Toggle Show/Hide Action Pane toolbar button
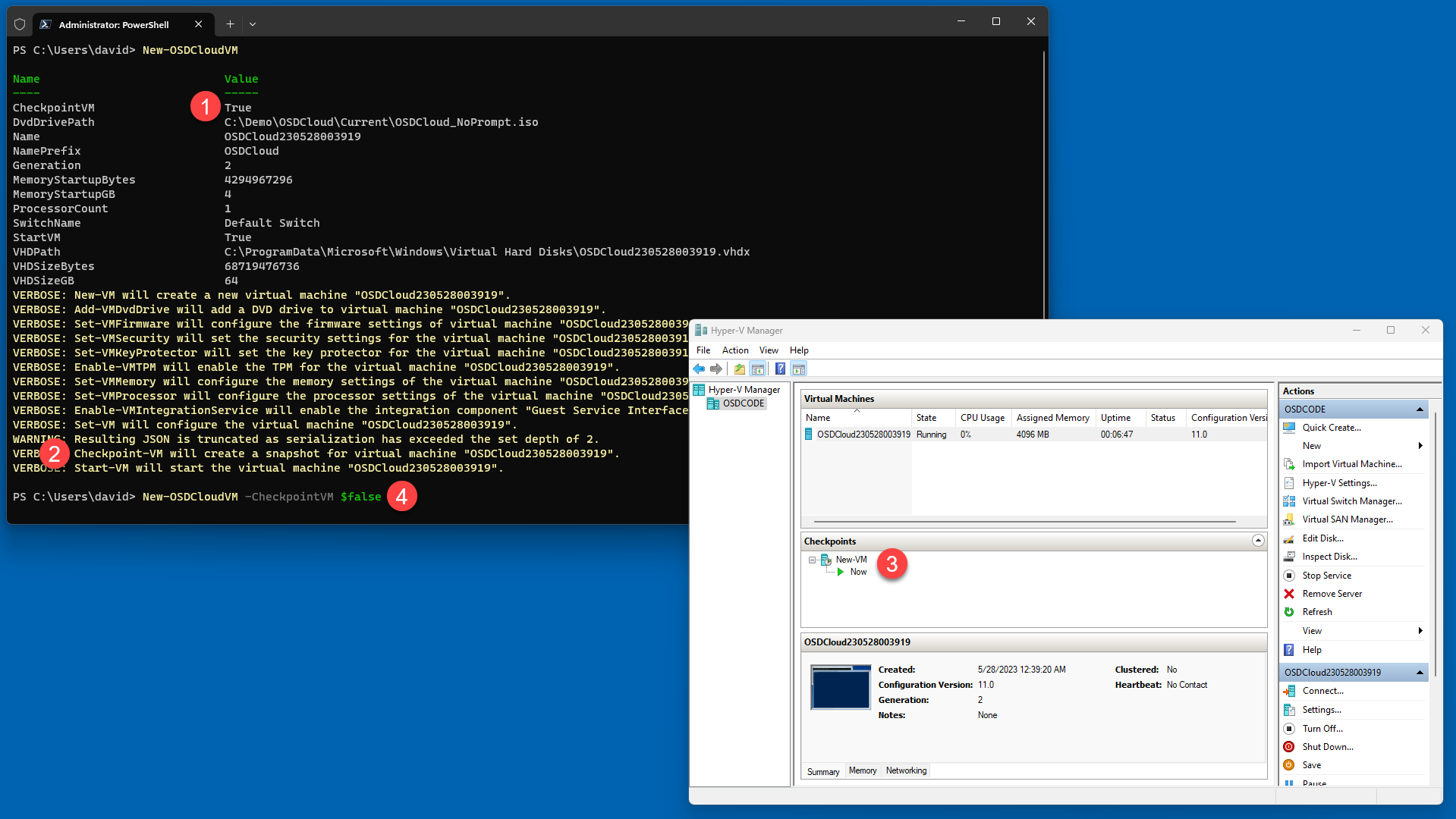The height and width of the screenshot is (819, 1456). click(799, 369)
